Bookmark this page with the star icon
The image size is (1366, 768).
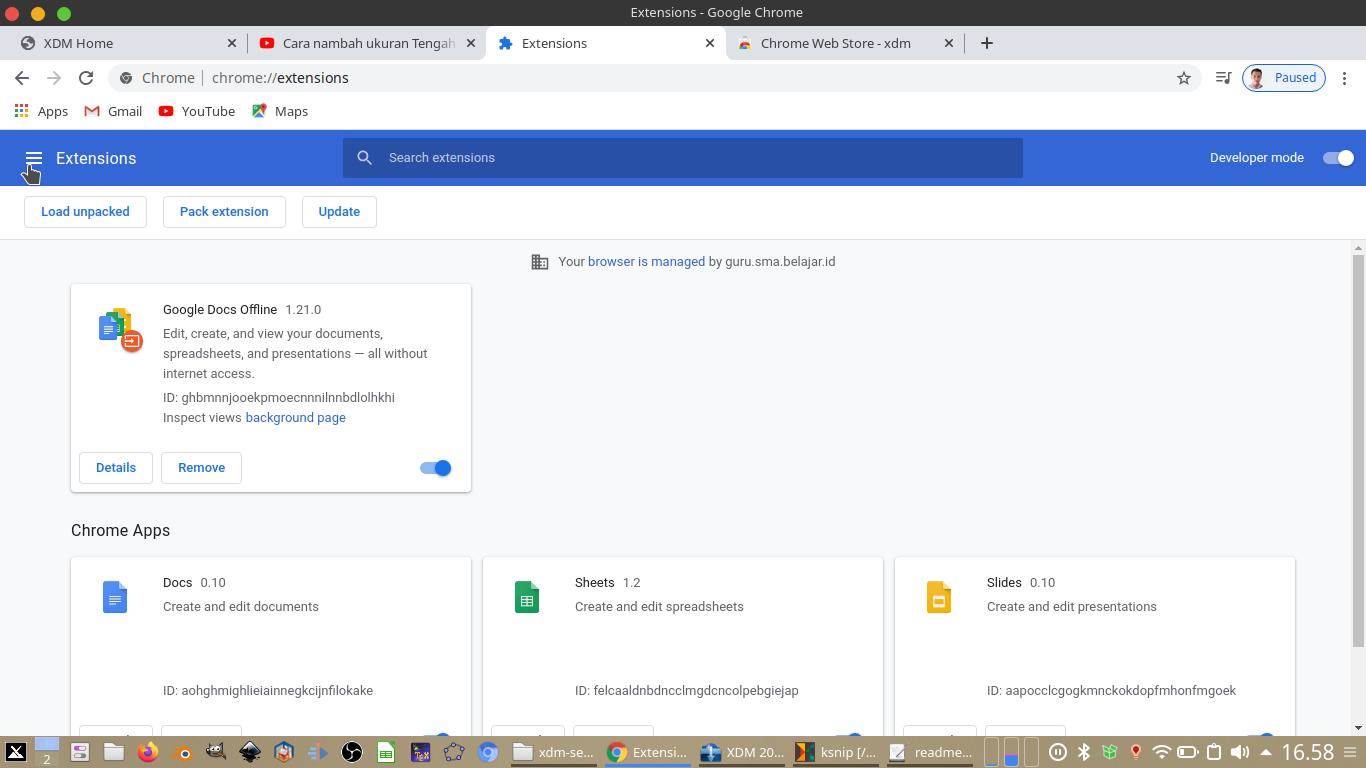(1184, 78)
